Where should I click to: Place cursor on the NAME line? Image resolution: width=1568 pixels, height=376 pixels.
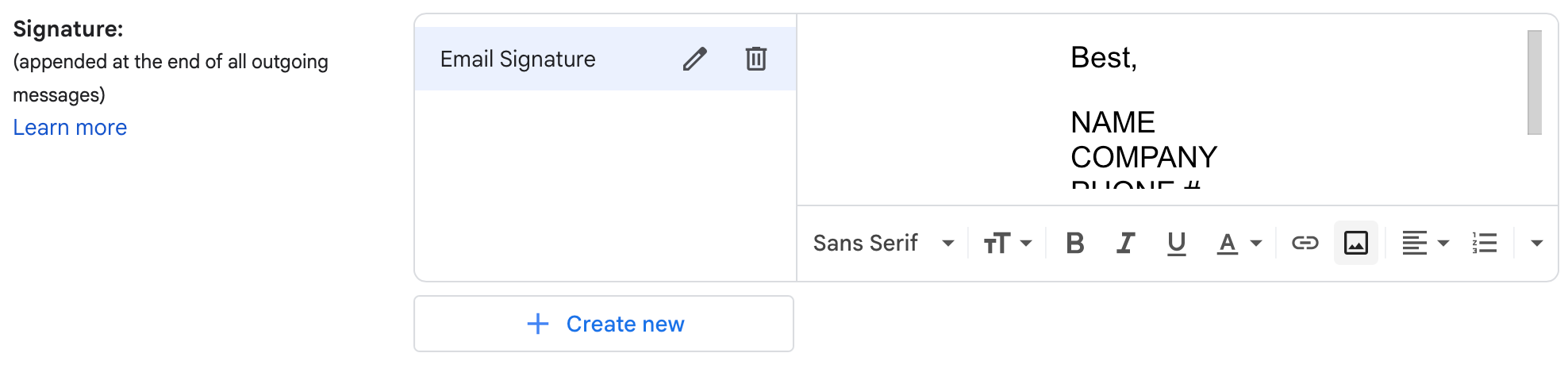click(x=1113, y=122)
